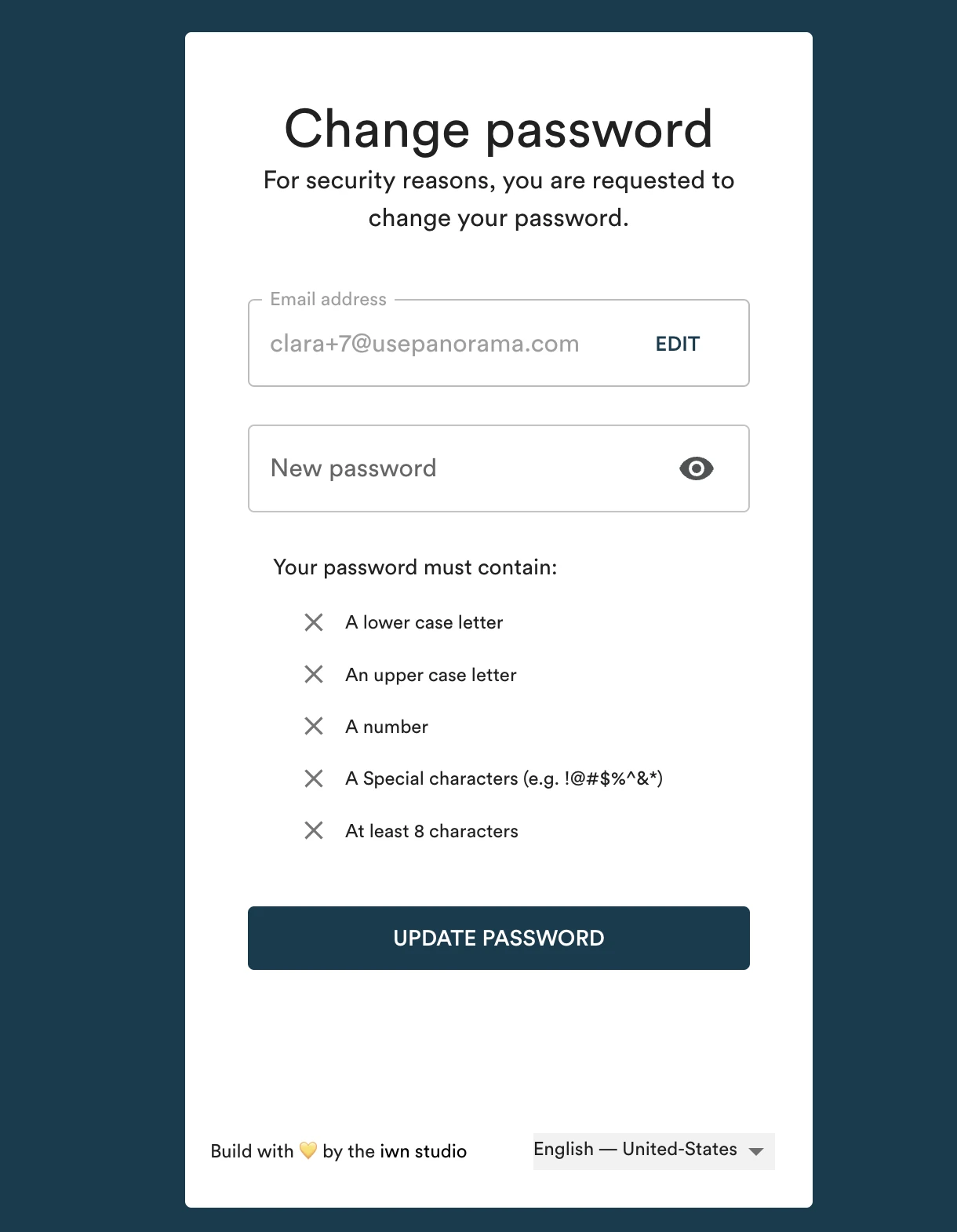Click the 'by the iwn studio' footer text
Screen dimensions: 957x1232
pyautogui.click(x=395, y=1151)
